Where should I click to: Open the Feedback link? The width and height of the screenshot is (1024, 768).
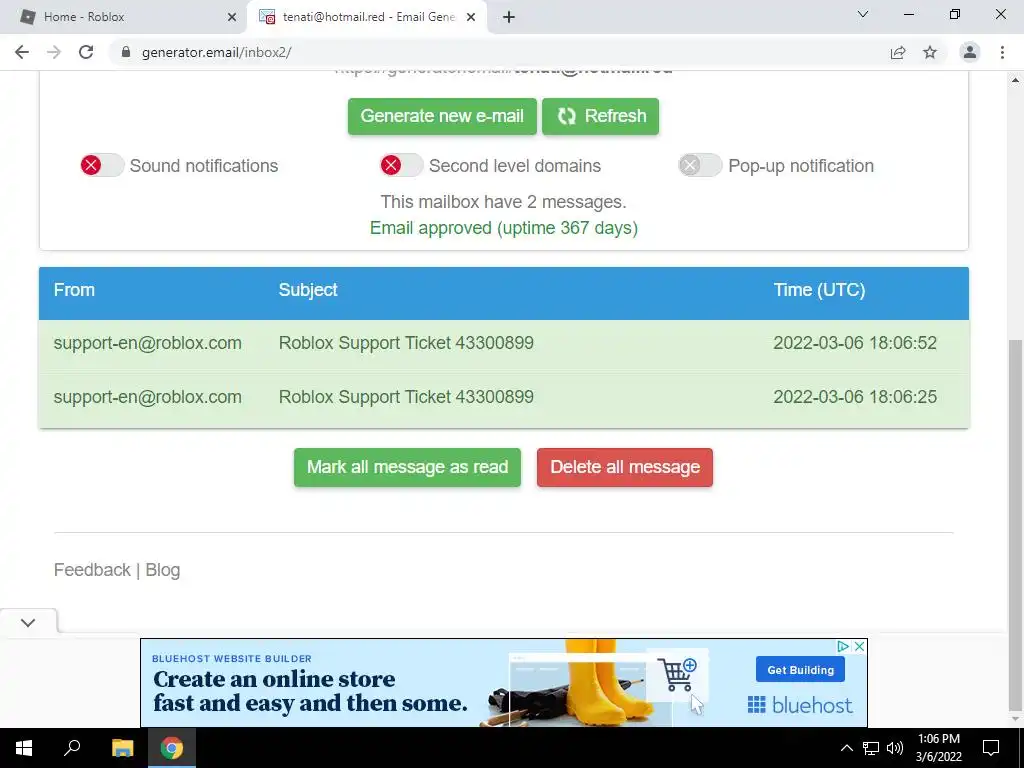pyautogui.click(x=92, y=570)
